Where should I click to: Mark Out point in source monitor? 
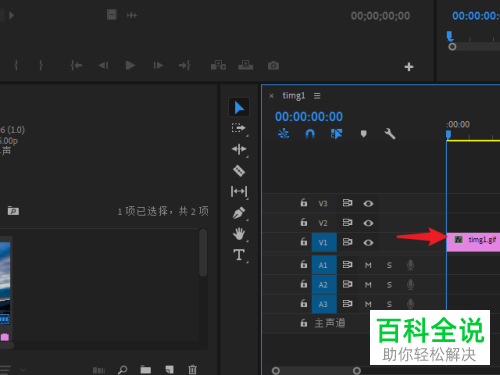(x=41, y=65)
